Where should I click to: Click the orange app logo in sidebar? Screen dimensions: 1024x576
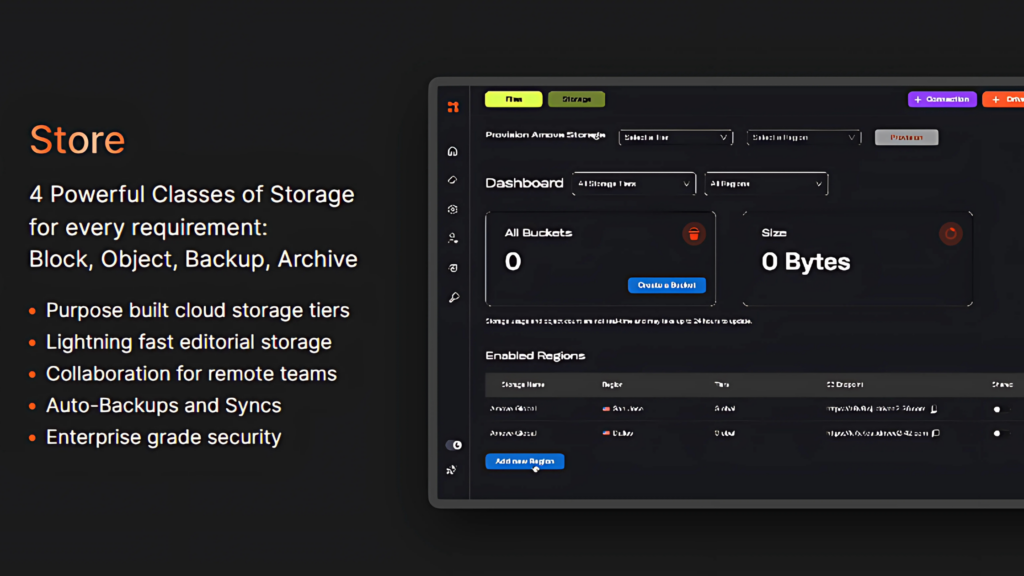point(453,107)
